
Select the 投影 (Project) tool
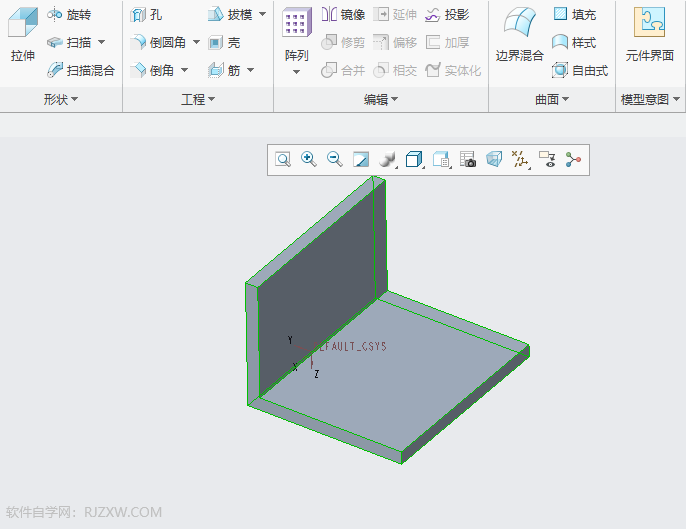point(446,15)
